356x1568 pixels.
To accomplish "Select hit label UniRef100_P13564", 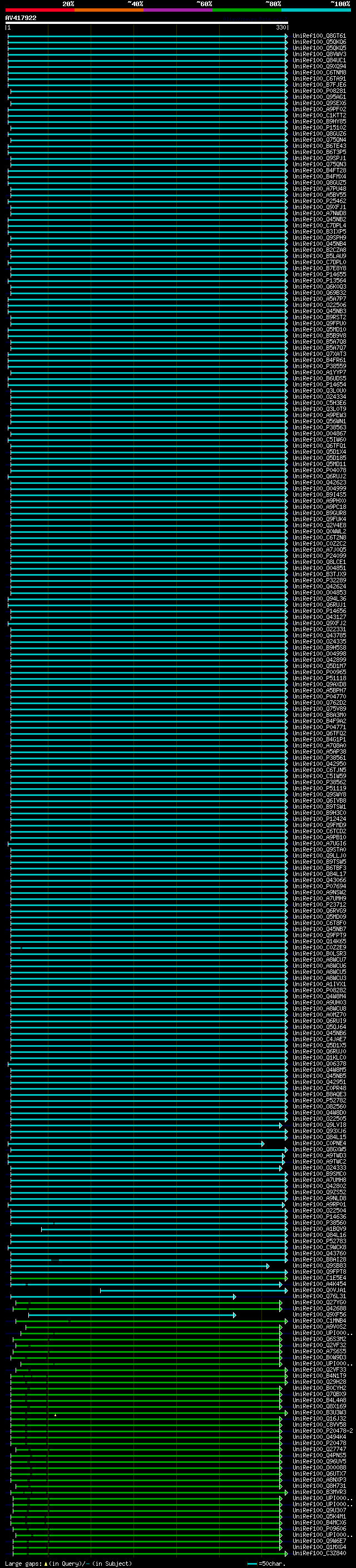I will click(x=319, y=280).
